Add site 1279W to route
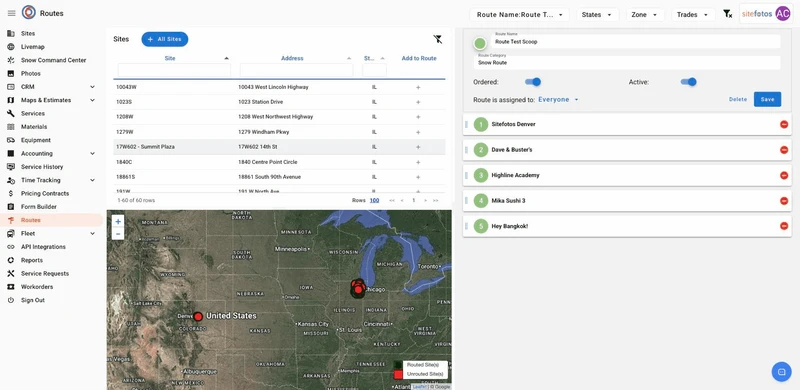The height and width of the screenshot is (390, 800). (418, 132)
